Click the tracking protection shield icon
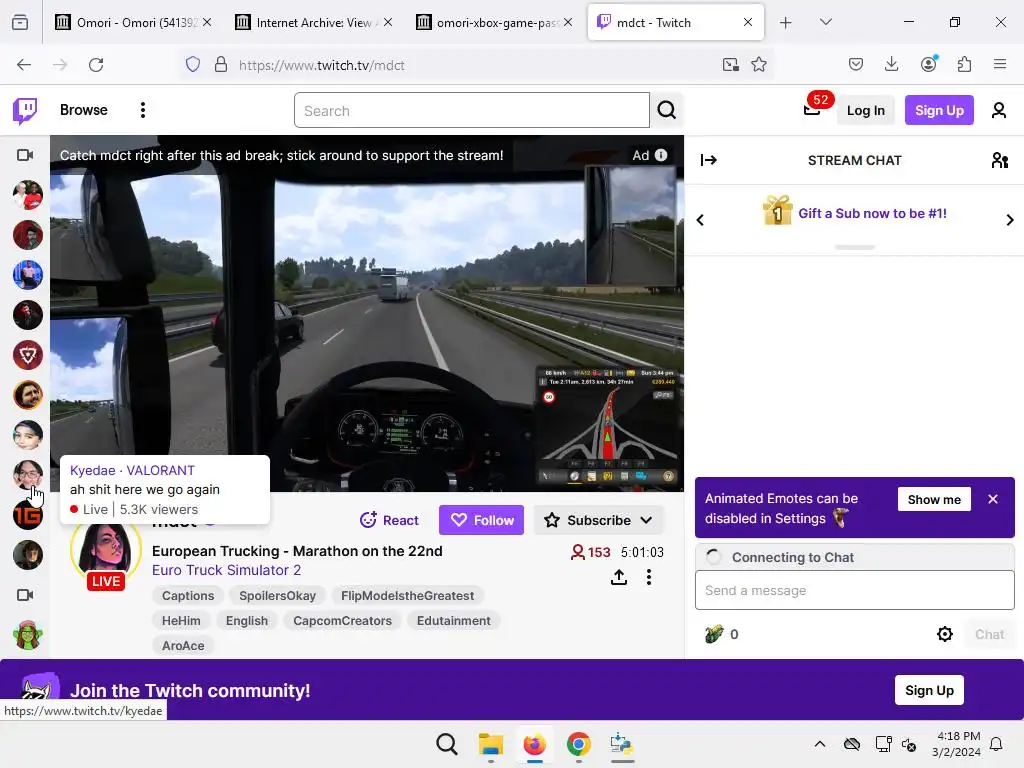Image resolution: width=1024 pixels, height=768 pixels. 193,65
